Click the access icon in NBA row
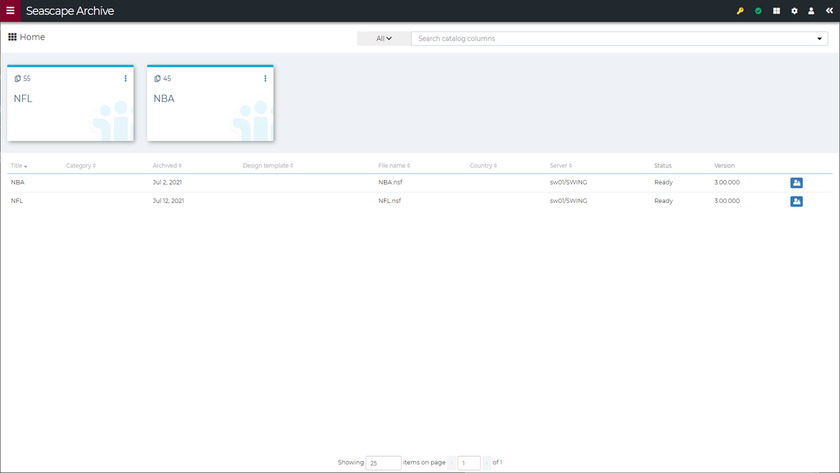Image resolution: width=840 pixels, height=473 pixels. point(796,183)
